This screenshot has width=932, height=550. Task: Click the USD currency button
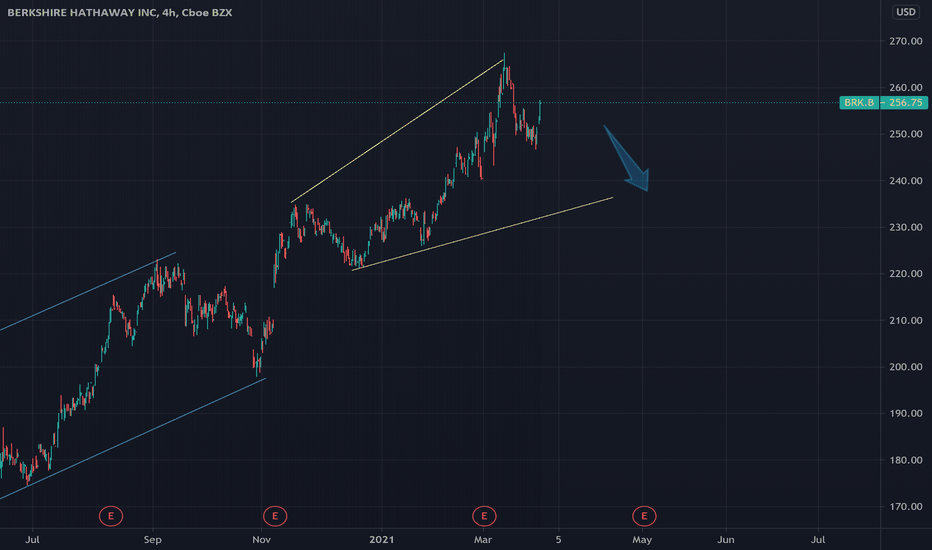[905, 12]
